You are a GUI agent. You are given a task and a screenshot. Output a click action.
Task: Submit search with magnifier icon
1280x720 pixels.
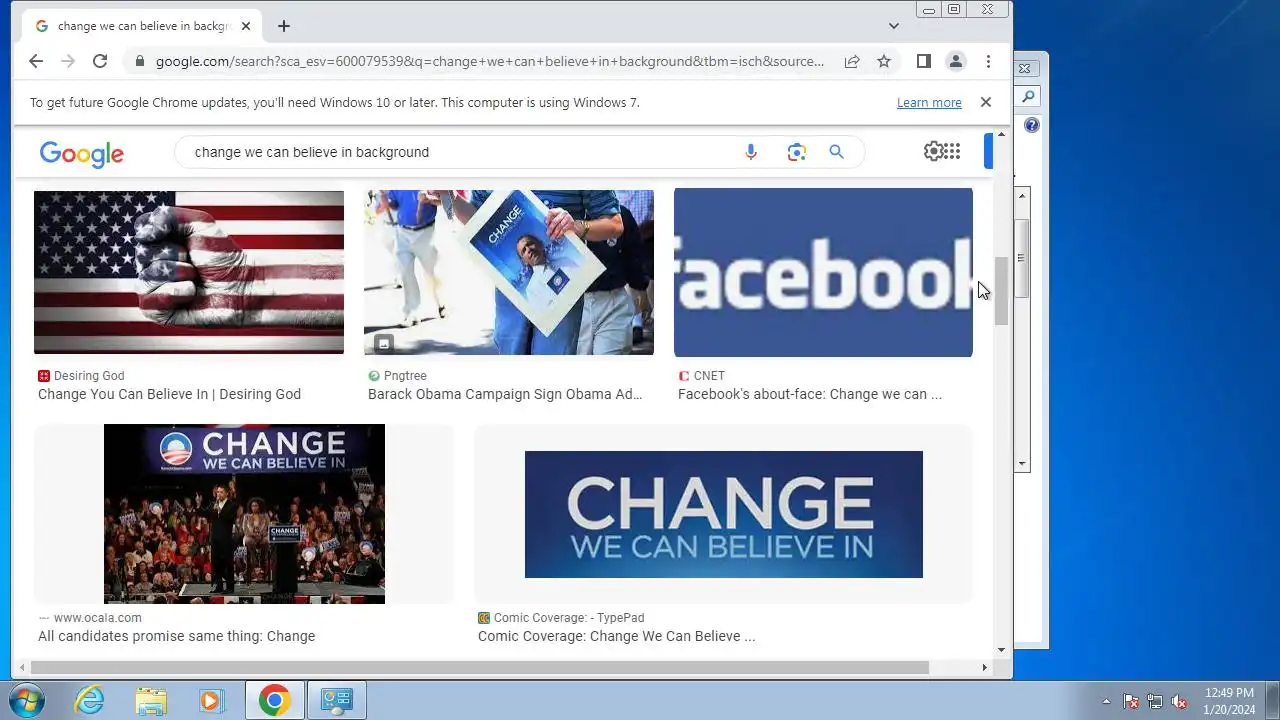click(x=837, y=152)
